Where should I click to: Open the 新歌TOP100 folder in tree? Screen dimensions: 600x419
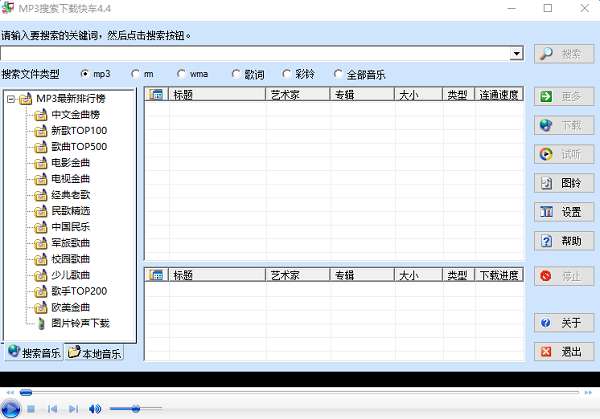pyautogui.click(x=79, y=131)
